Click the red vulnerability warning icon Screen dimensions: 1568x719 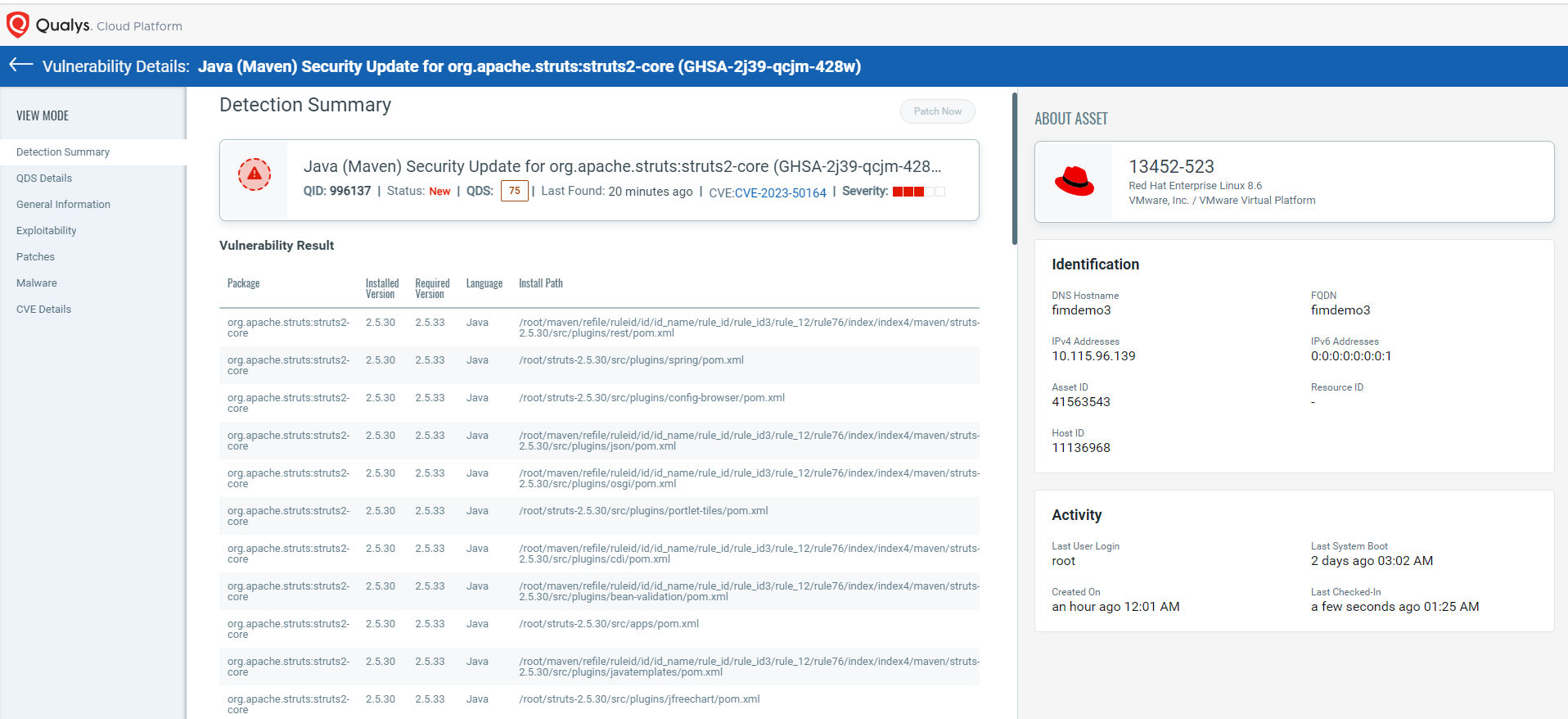pos(255,174)
